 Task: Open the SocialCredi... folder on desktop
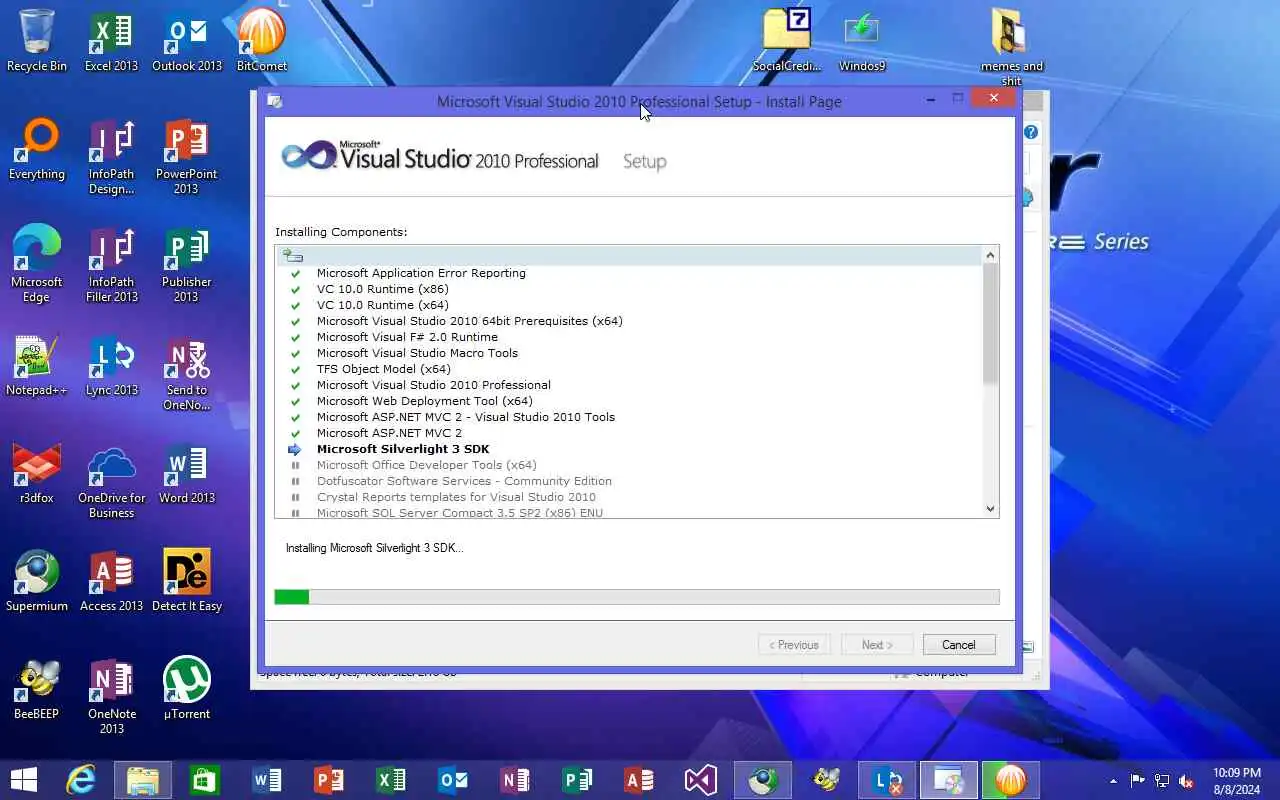pyautogui.click(x=786, y=41)
